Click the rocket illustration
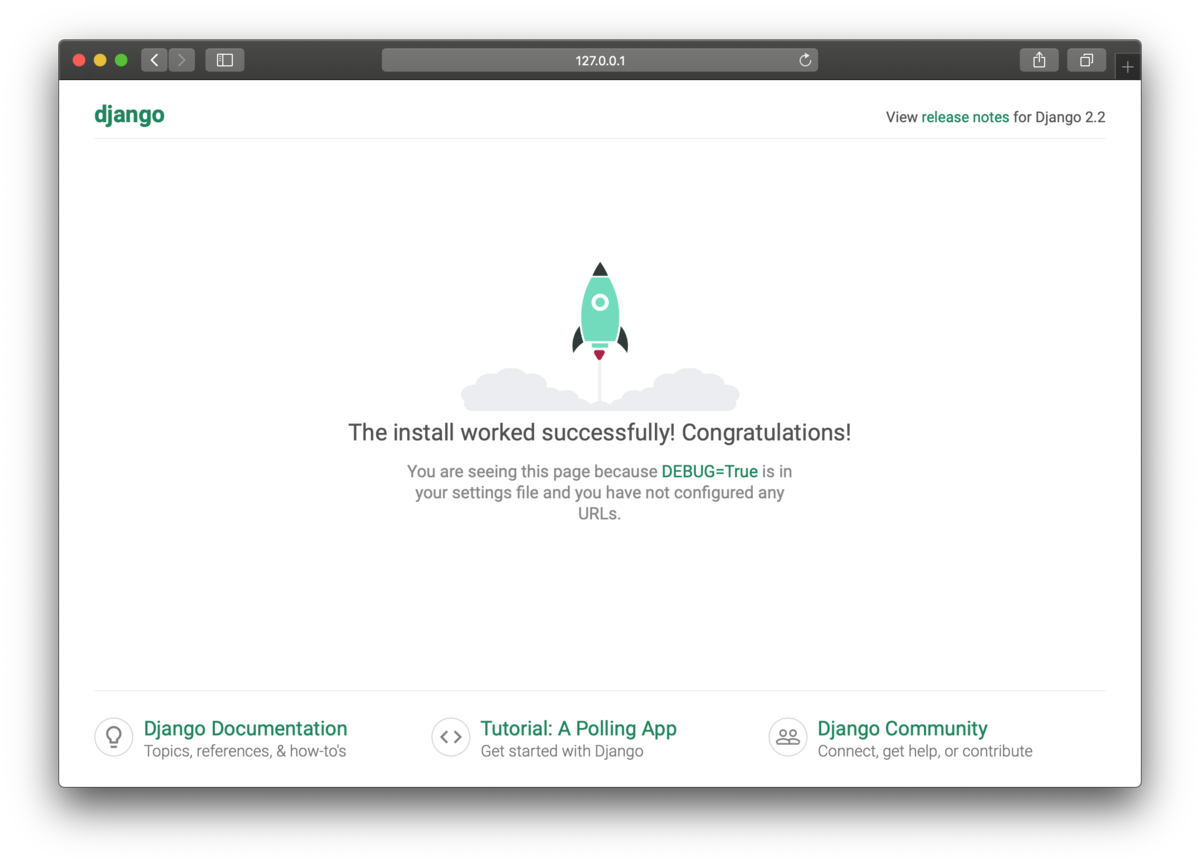This screenshot has width=1200, height=865. pos(600,335)
